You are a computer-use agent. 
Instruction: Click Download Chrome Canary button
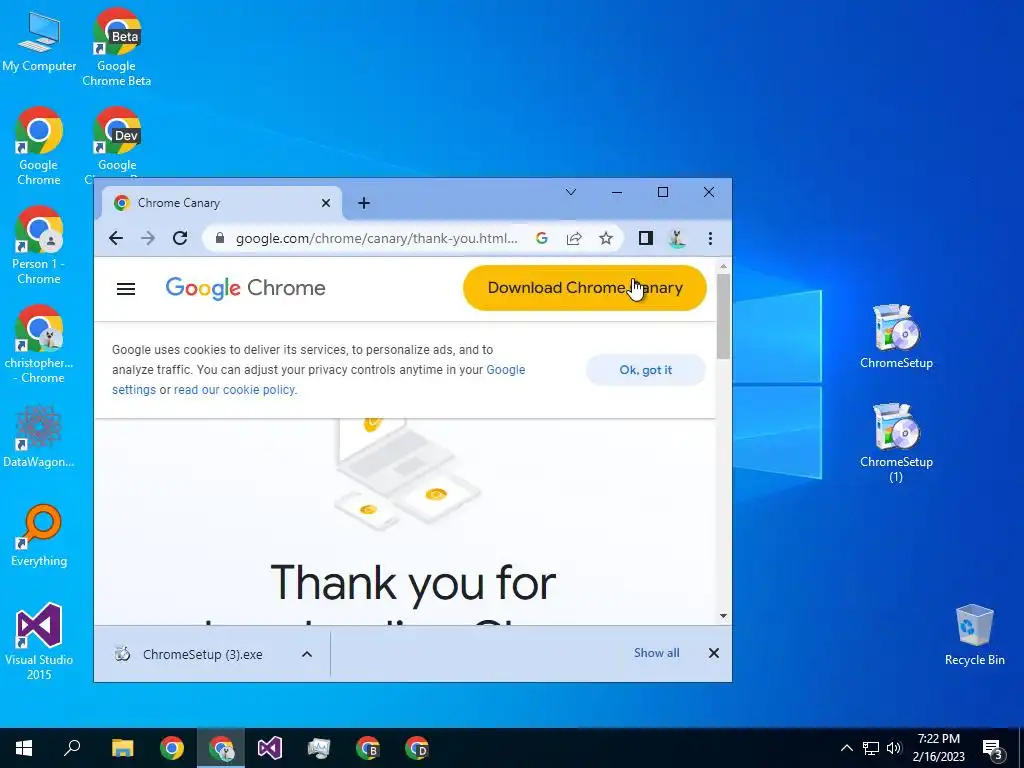tap(584, 288)
